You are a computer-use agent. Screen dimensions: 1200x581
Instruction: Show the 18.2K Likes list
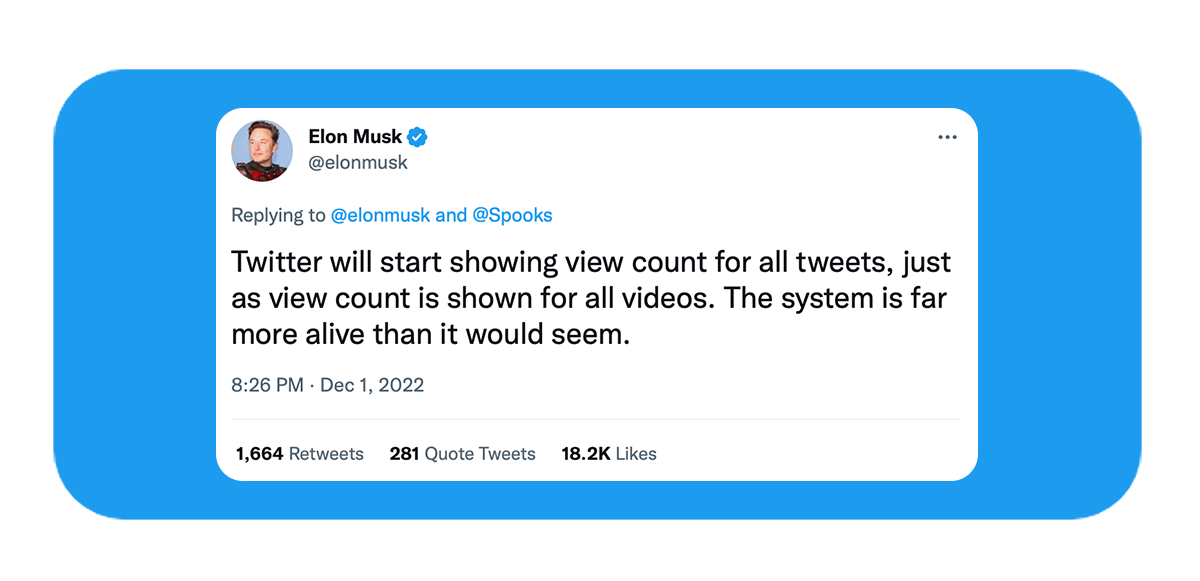point(609,454)
